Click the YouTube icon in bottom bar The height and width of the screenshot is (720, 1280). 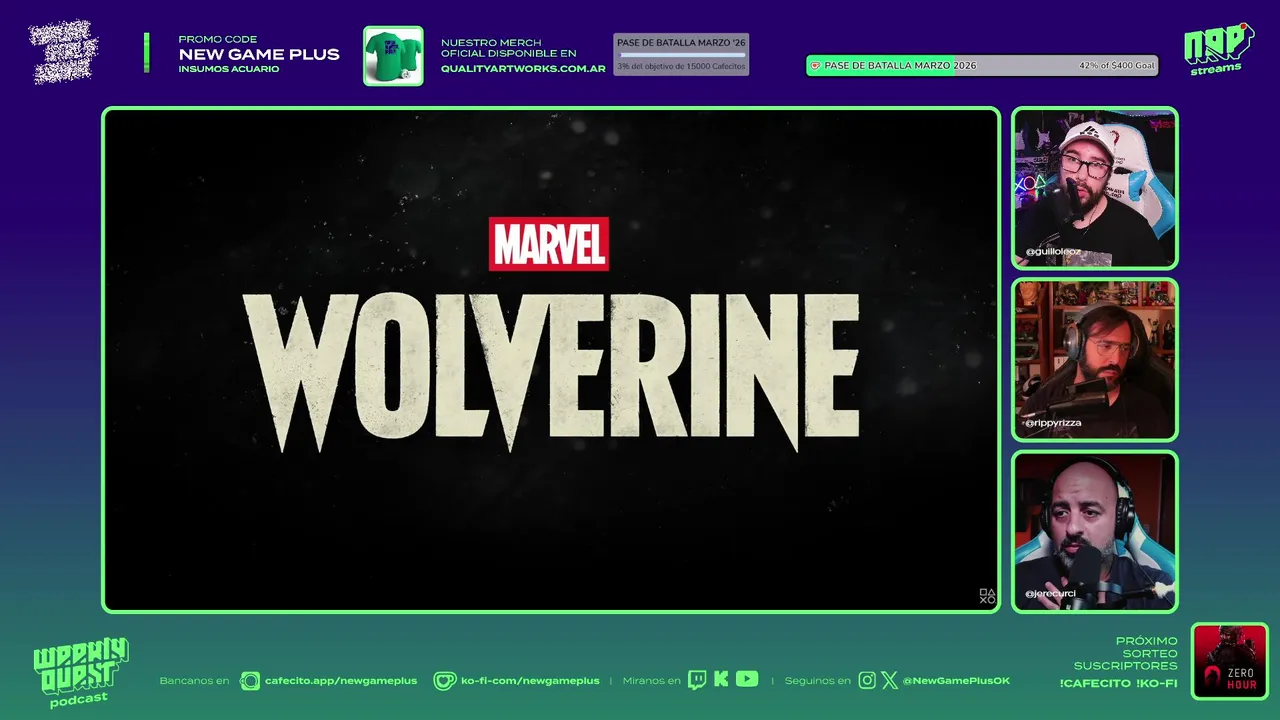[x=747, y=679]
